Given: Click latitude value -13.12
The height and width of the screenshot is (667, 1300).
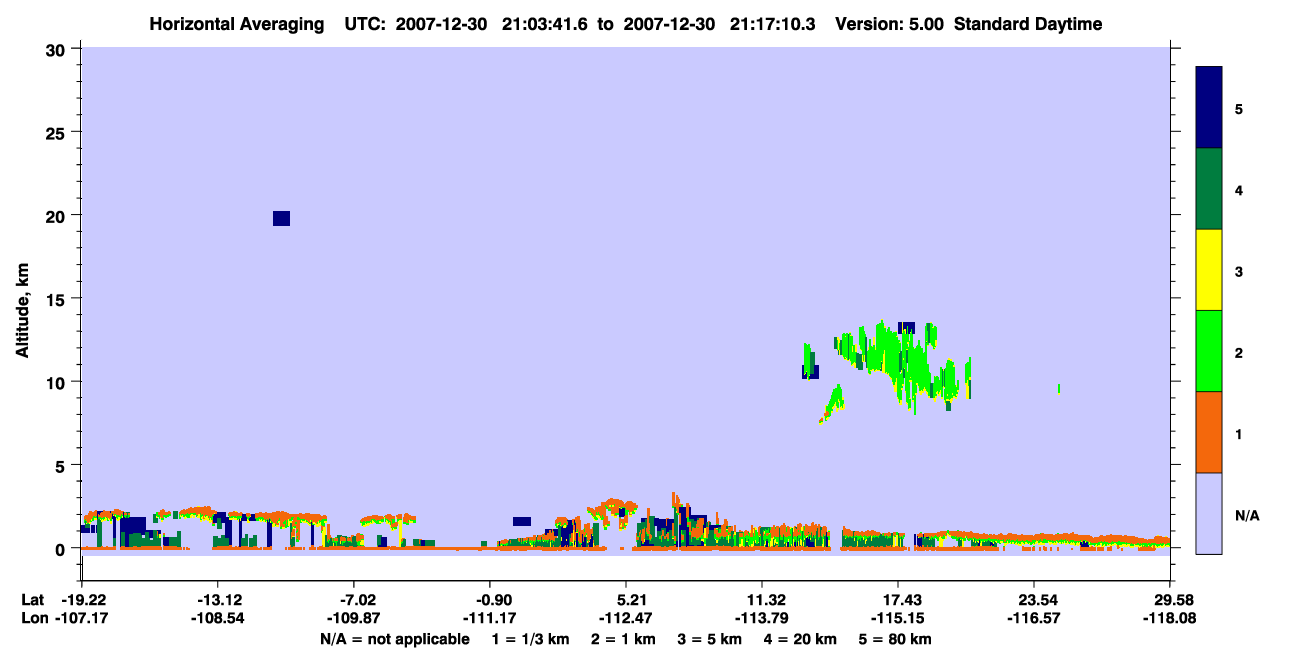Looking at the screenshot, I should coord(218,600).
